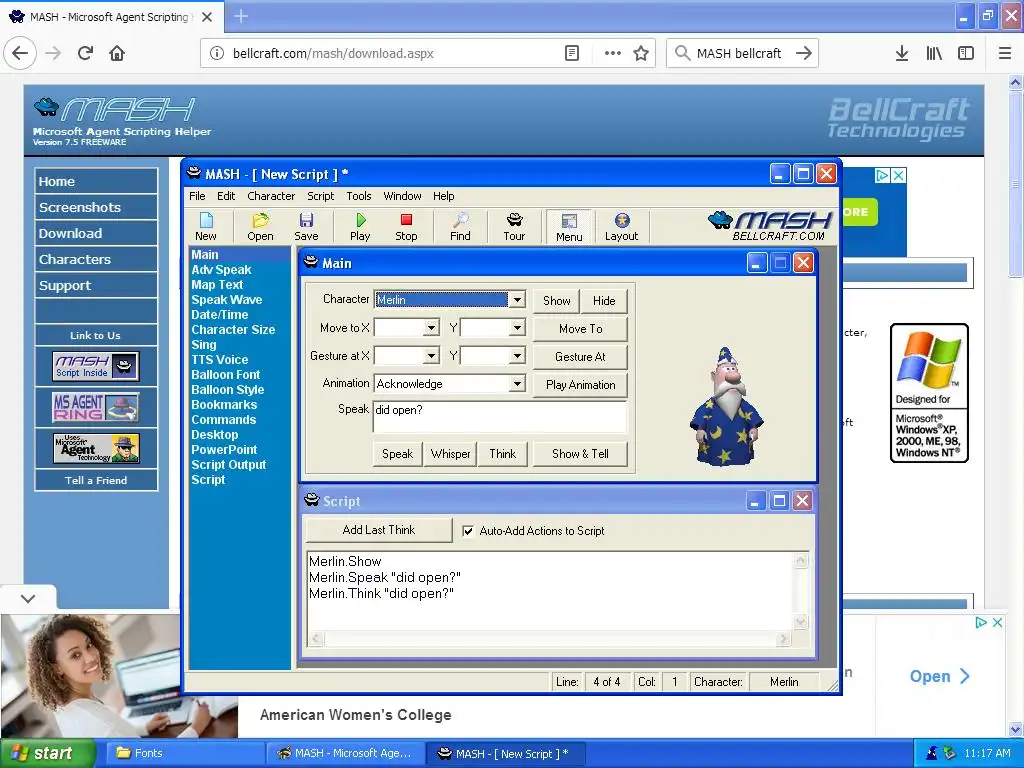Screen dimensions: 1024x768
Task: Click the Show character button
Action: click(x=556, y=300)
